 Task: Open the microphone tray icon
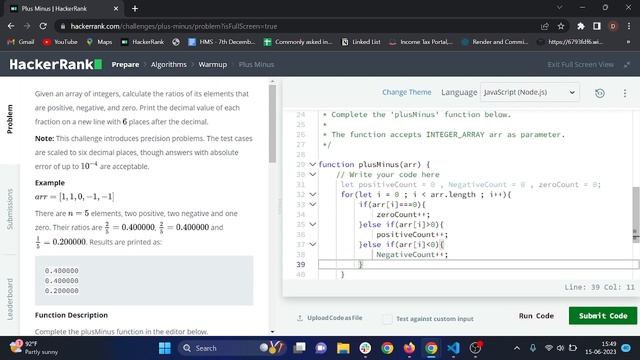pos(533,348)
